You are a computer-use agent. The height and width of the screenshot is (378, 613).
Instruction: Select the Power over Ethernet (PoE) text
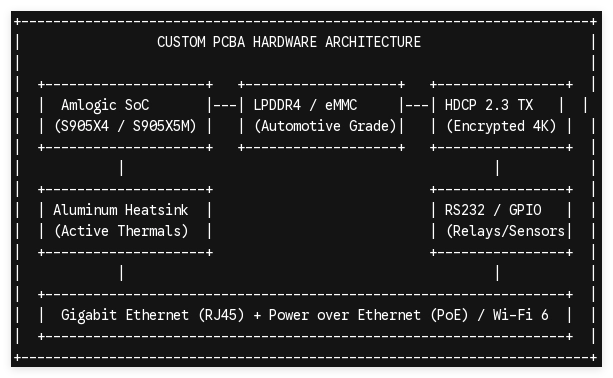click(368, 315)
